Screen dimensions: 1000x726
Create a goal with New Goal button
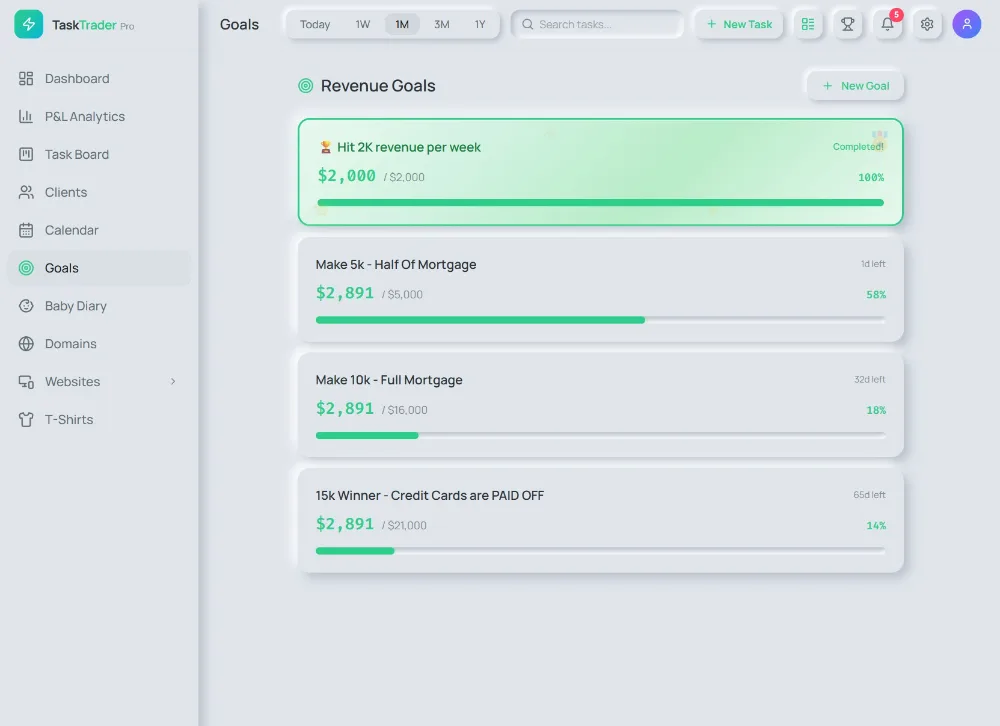pos(855,86)
